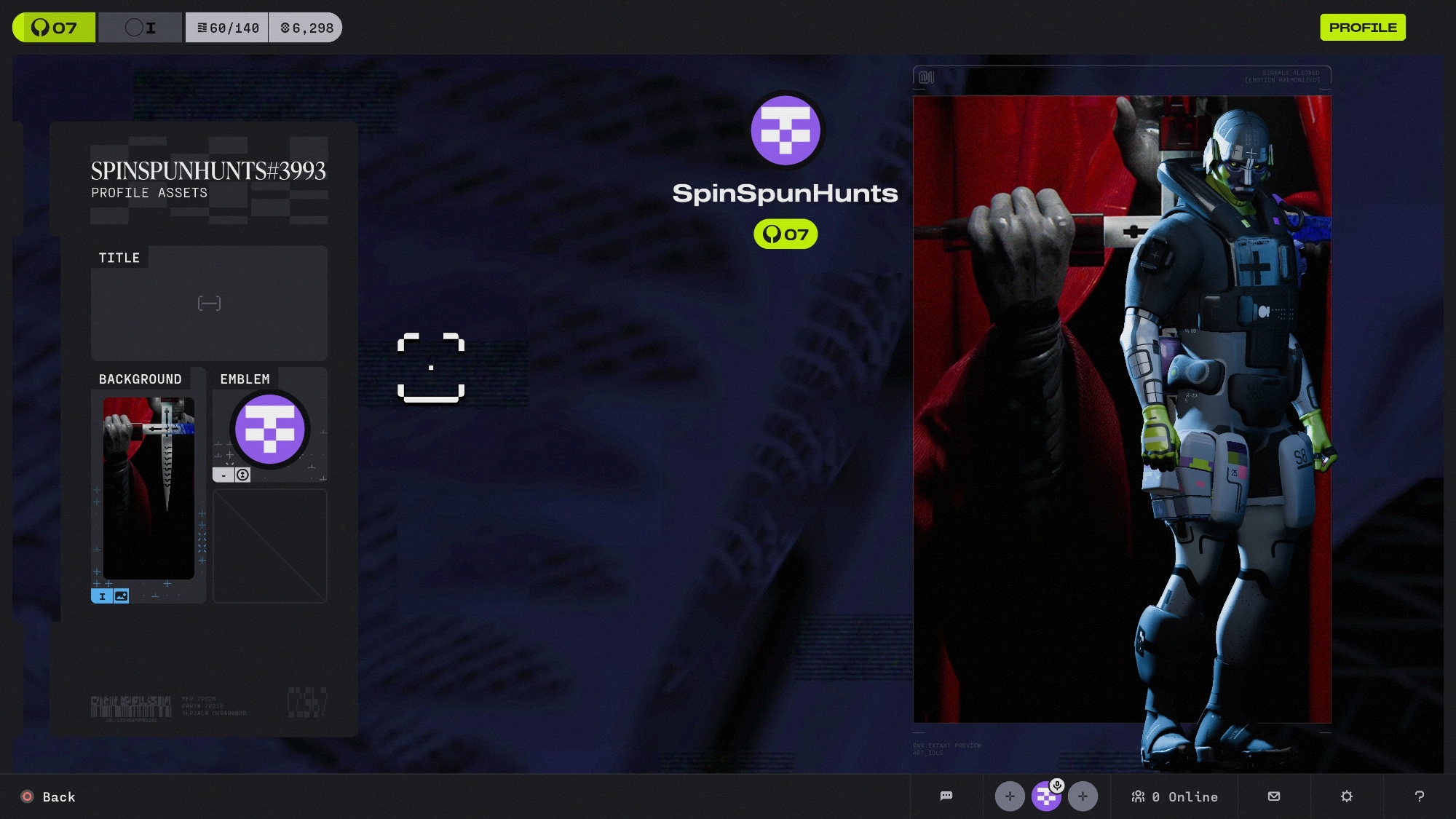Toggle the microphone badge on party avatar
The height and width of the screenshot is (819, 1456).
1057,785
